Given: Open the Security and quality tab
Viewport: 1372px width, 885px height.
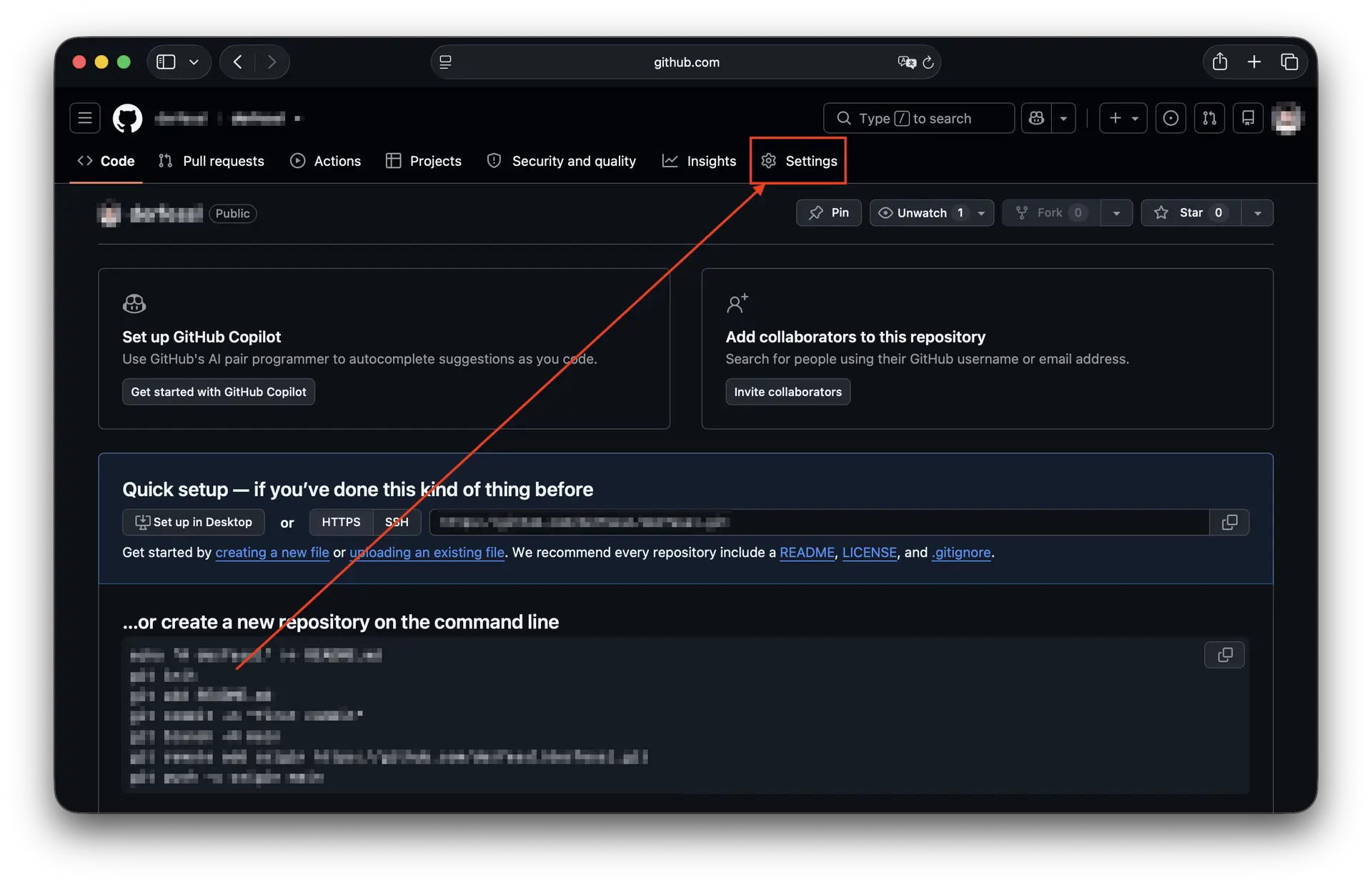Looking at the screenshot, I should (x=562, y=161).
